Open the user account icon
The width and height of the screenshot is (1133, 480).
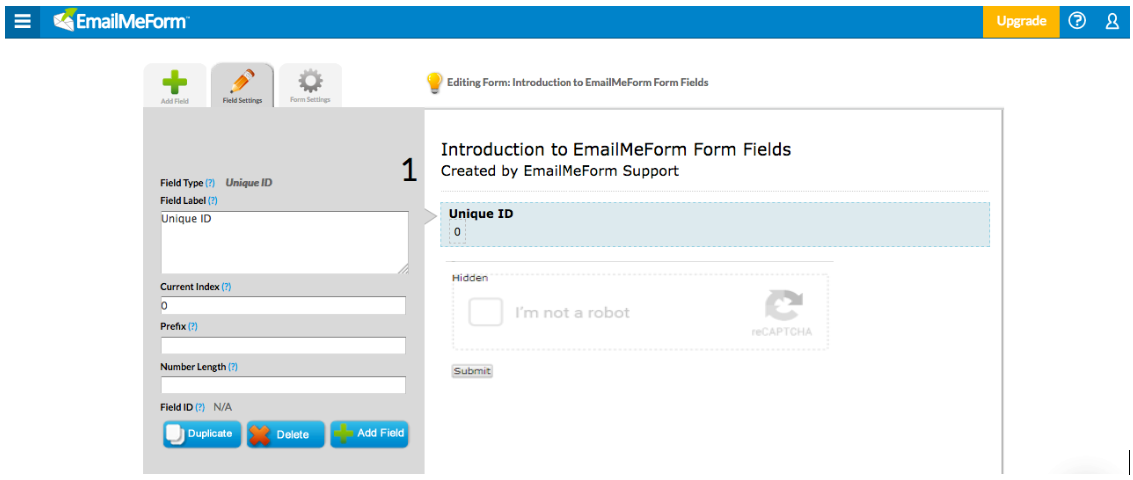coord(1112,22)
